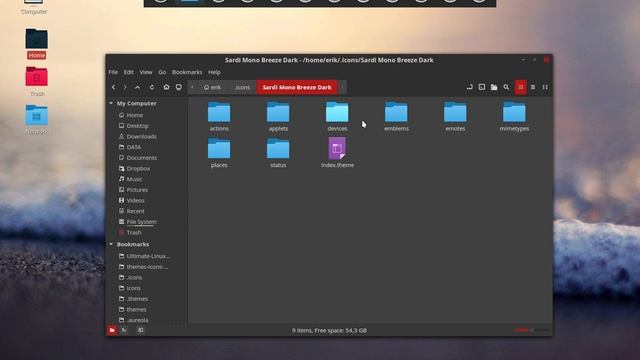This screenshot has width=640, height=360.
Task: Open Help menu
Action: [x=214, y=72]
